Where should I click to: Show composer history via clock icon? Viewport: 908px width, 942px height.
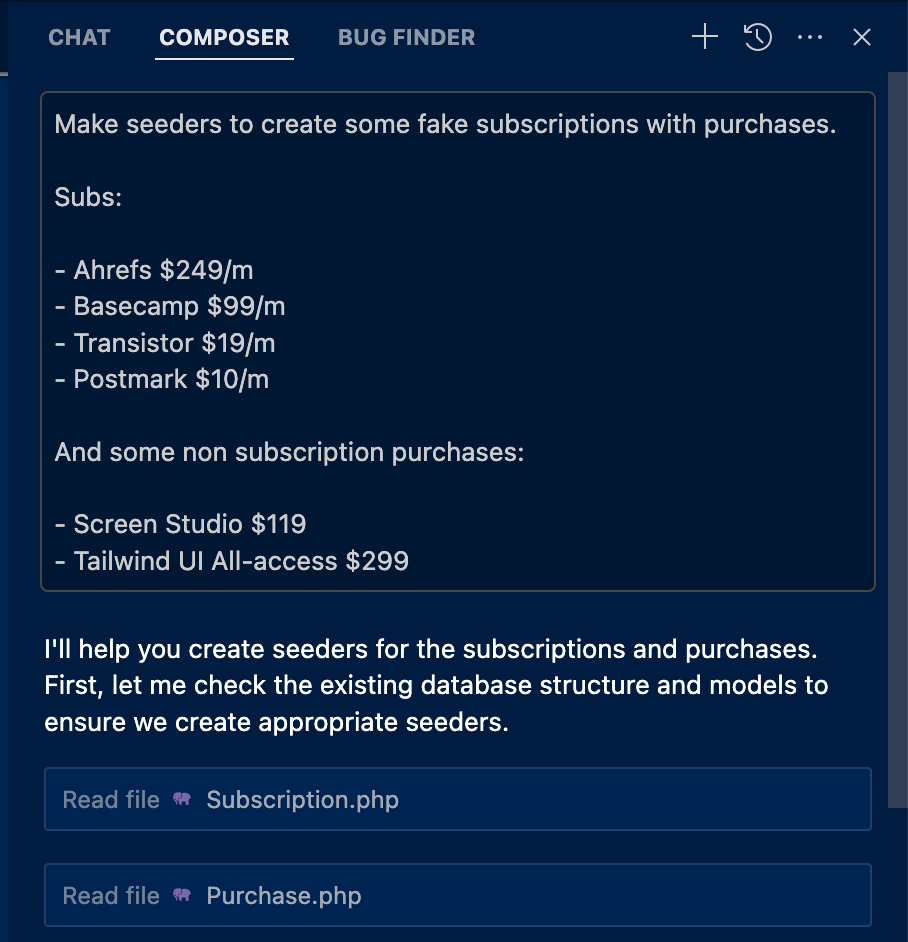[757, 38]
